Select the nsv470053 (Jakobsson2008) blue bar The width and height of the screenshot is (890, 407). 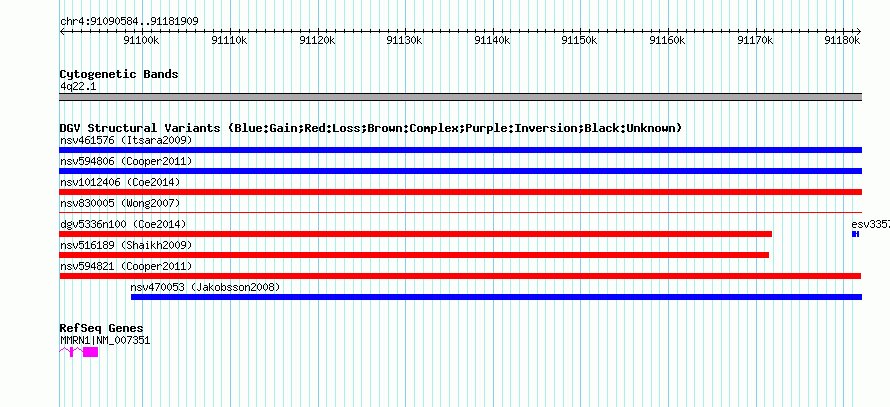[x=496, y=297]
